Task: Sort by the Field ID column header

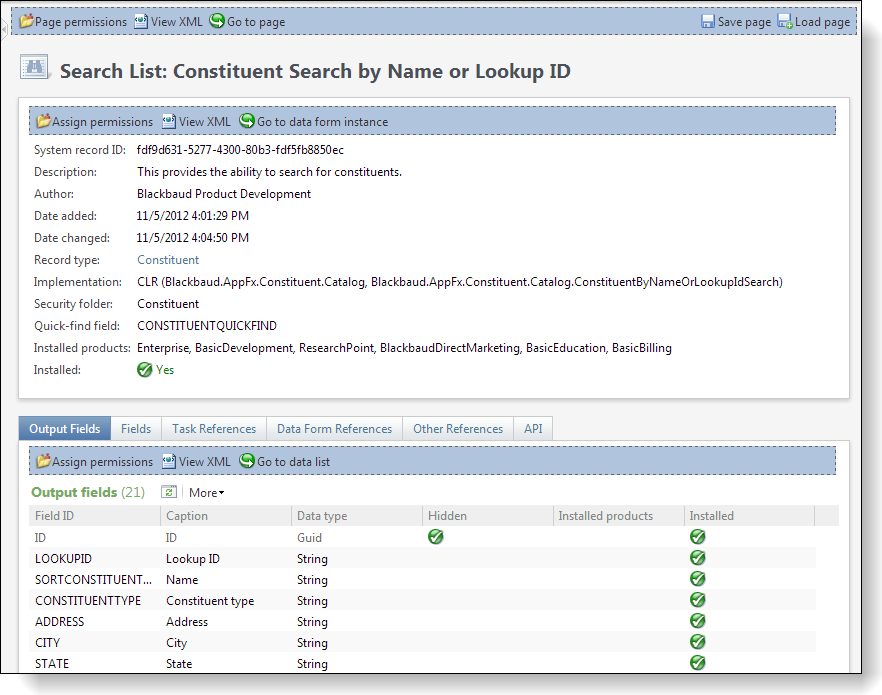Action: (53, 516)
